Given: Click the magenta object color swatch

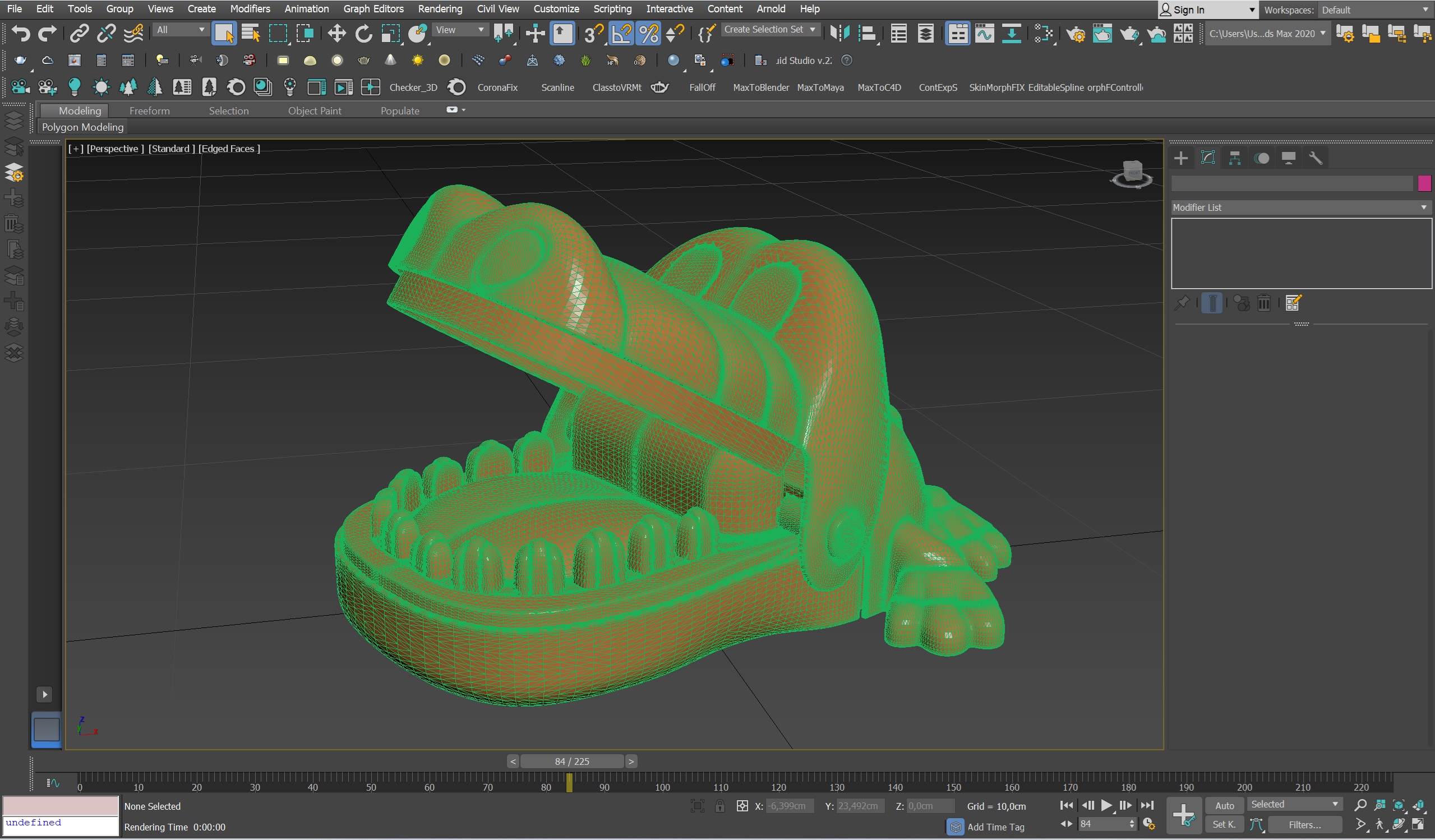Looking at the screenshot, I should pyautogui.click(x=1424, y=183).
